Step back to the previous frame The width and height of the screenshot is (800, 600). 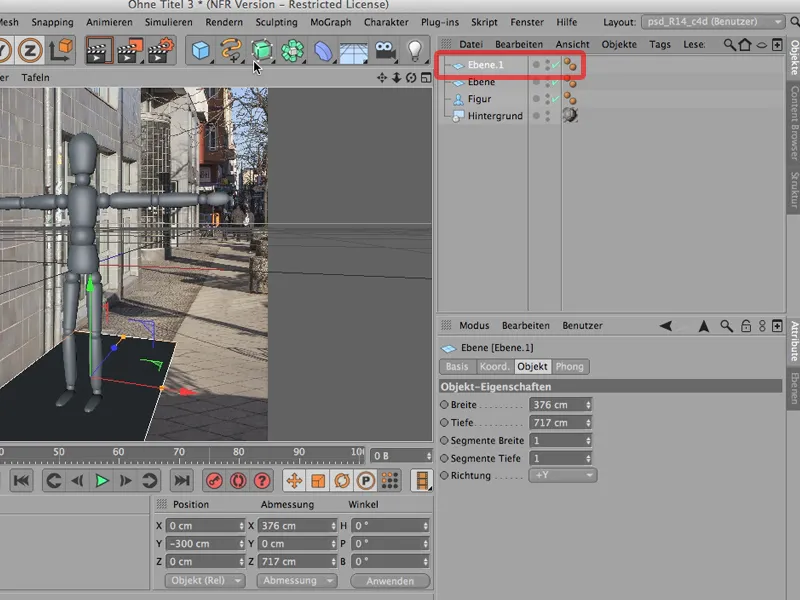coord(78,481)
